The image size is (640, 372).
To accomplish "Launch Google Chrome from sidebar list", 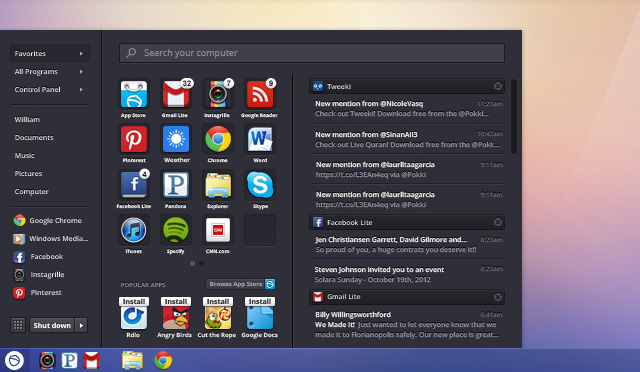I will click(x=48, y=221).
